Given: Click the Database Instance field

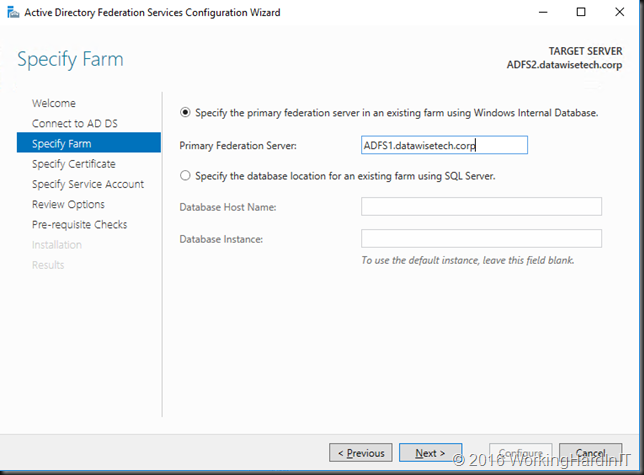Looking at the screenshot, I should pyautogui.click(x=481, y=239).
